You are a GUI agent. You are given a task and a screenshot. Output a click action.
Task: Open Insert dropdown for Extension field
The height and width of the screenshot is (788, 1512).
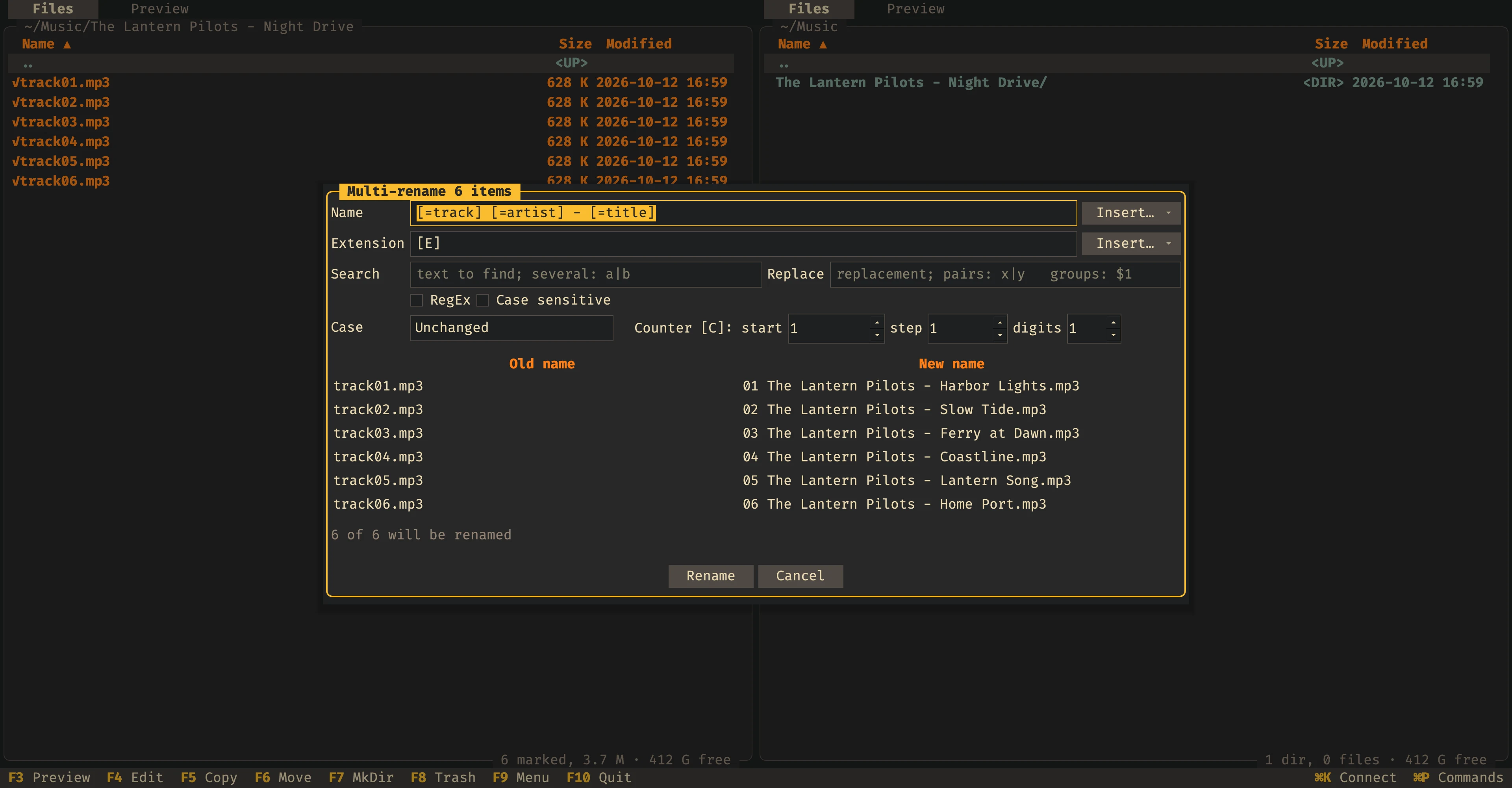1131,243
